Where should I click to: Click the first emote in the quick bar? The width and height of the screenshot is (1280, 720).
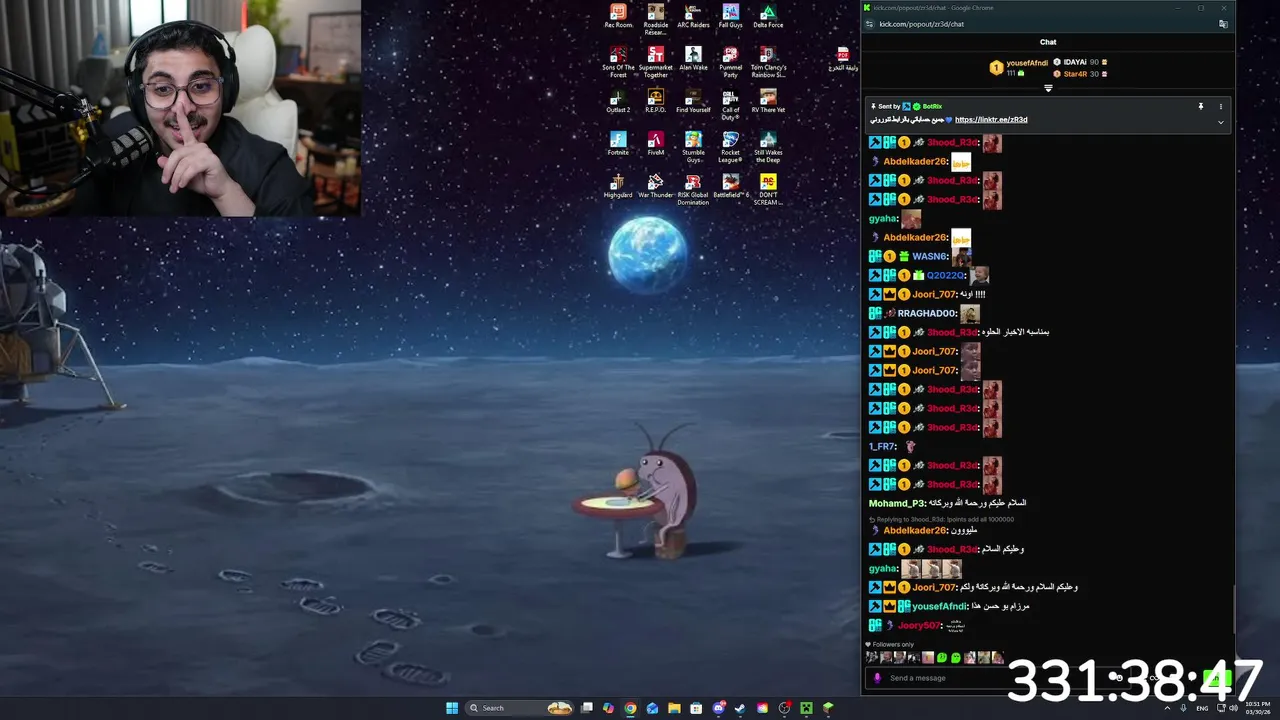point(871,657)
